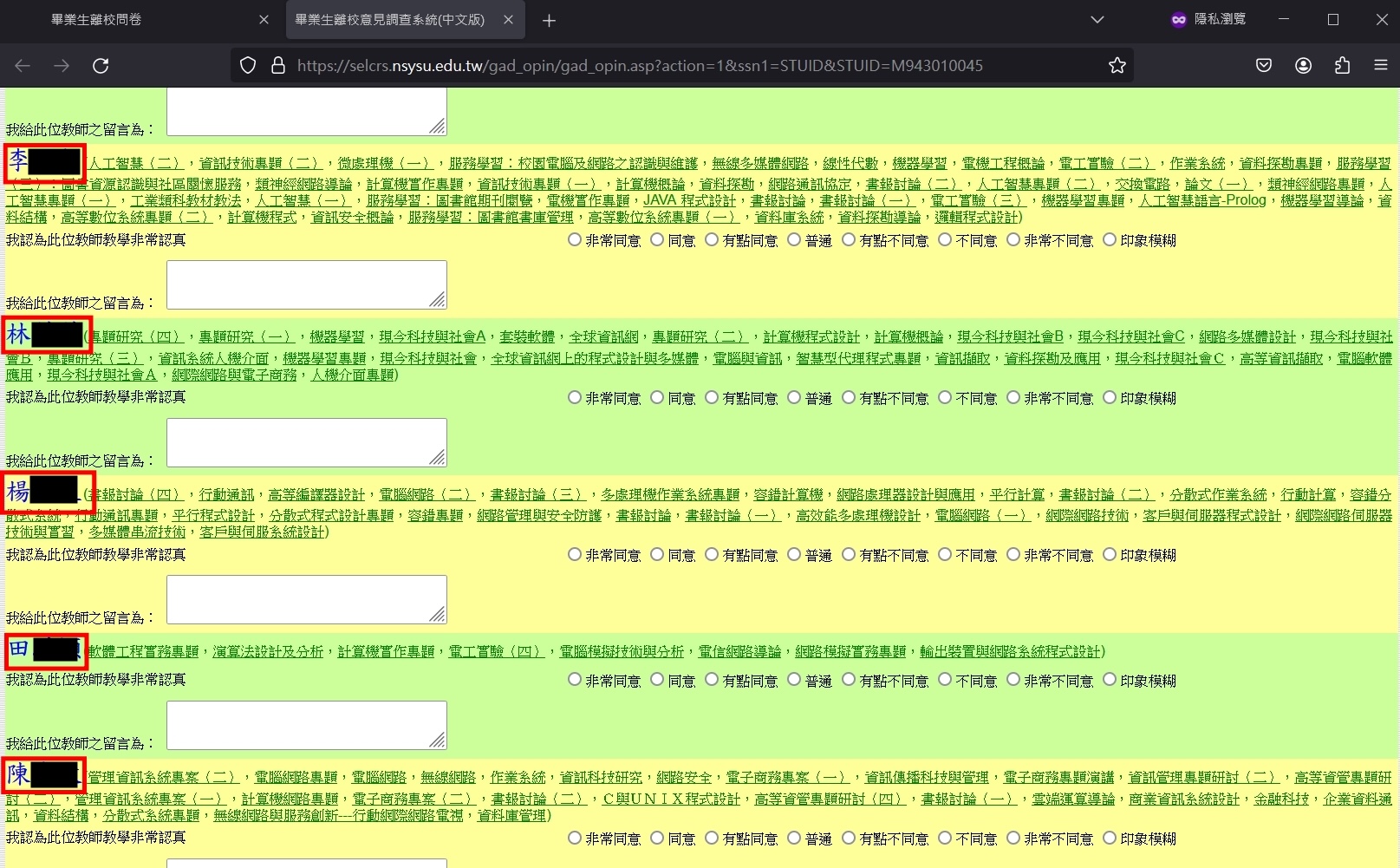
Task: Select 不同意 for the 楊 teacher row
Action: click(x=945, y=555)
